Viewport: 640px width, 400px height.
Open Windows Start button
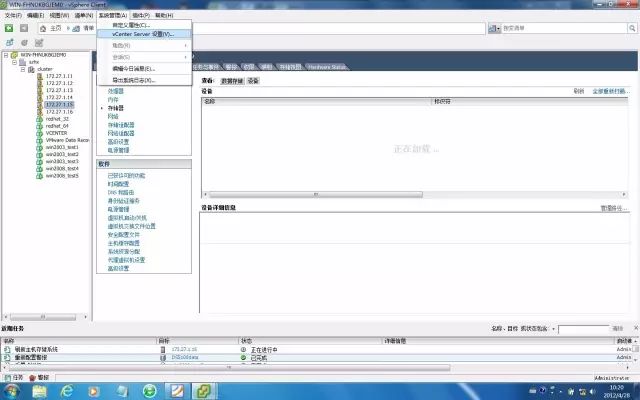11,392
